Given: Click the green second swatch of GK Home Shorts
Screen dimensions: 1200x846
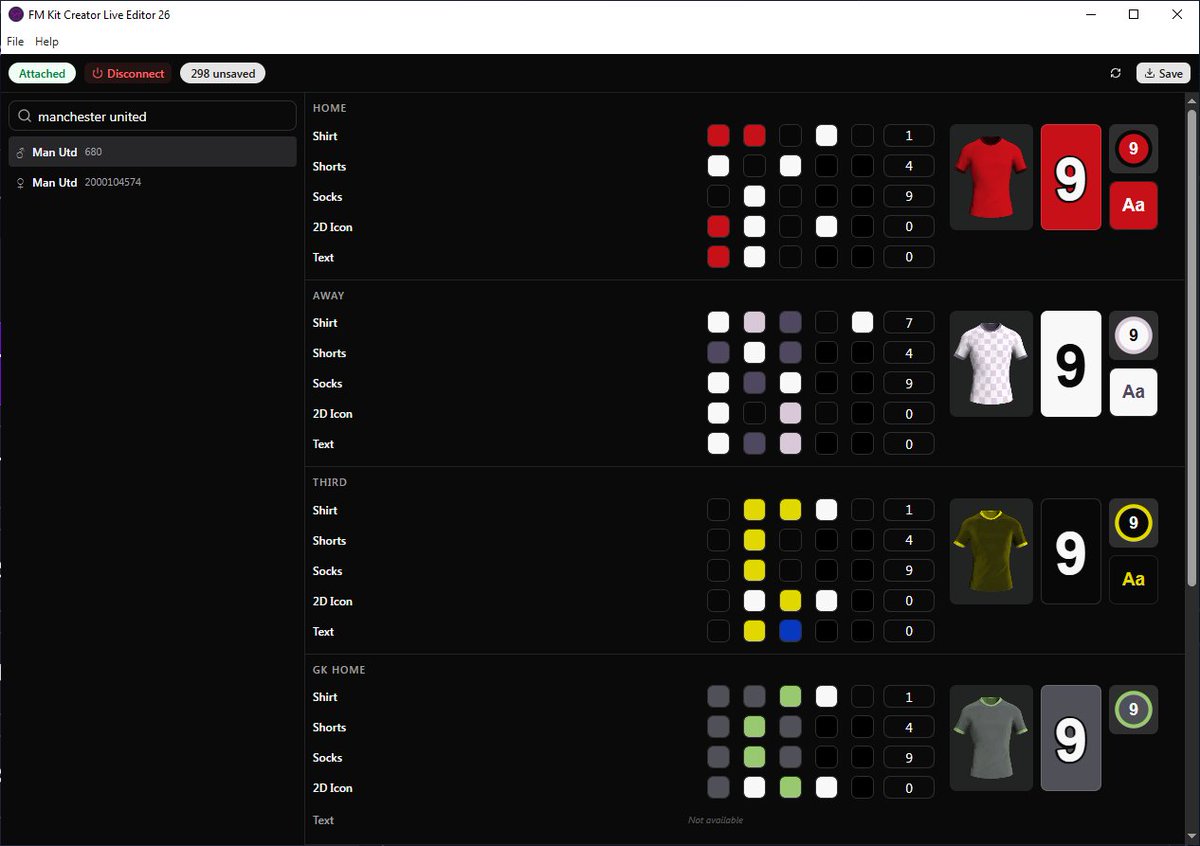Looking at the screenshot, I should tap(754, 727).
